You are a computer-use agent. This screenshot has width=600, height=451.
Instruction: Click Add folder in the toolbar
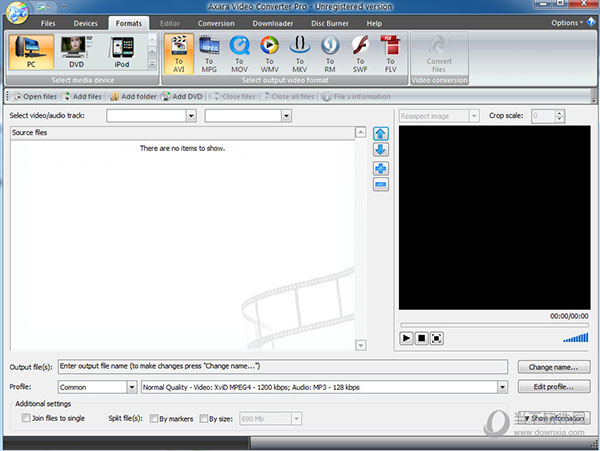tap(134, 96)
